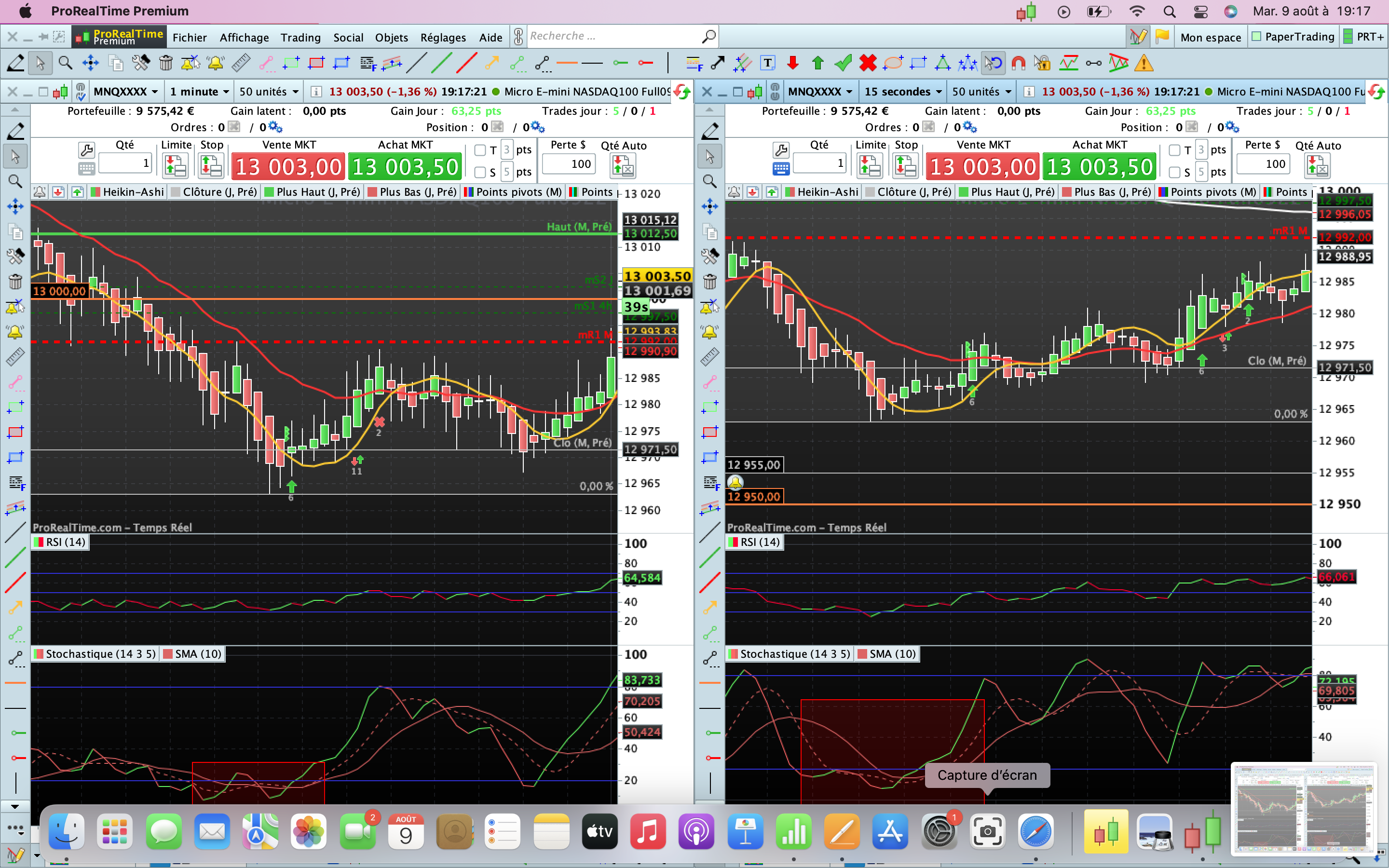Screen dimensions: 1389x868
Task: Click the Heikin-Ashi color swatch in left chart
Action: (96, 192)
